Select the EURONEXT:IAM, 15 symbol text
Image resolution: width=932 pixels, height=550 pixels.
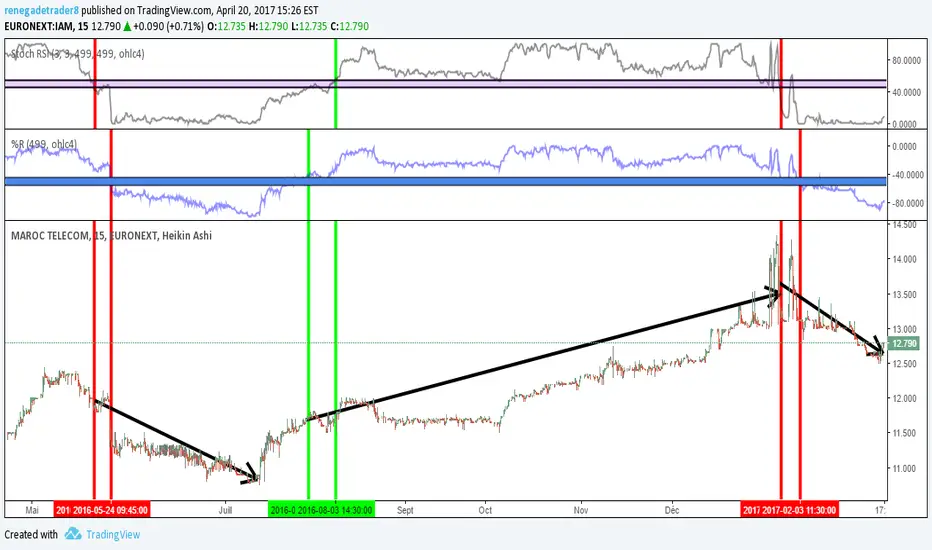[46, 26]
